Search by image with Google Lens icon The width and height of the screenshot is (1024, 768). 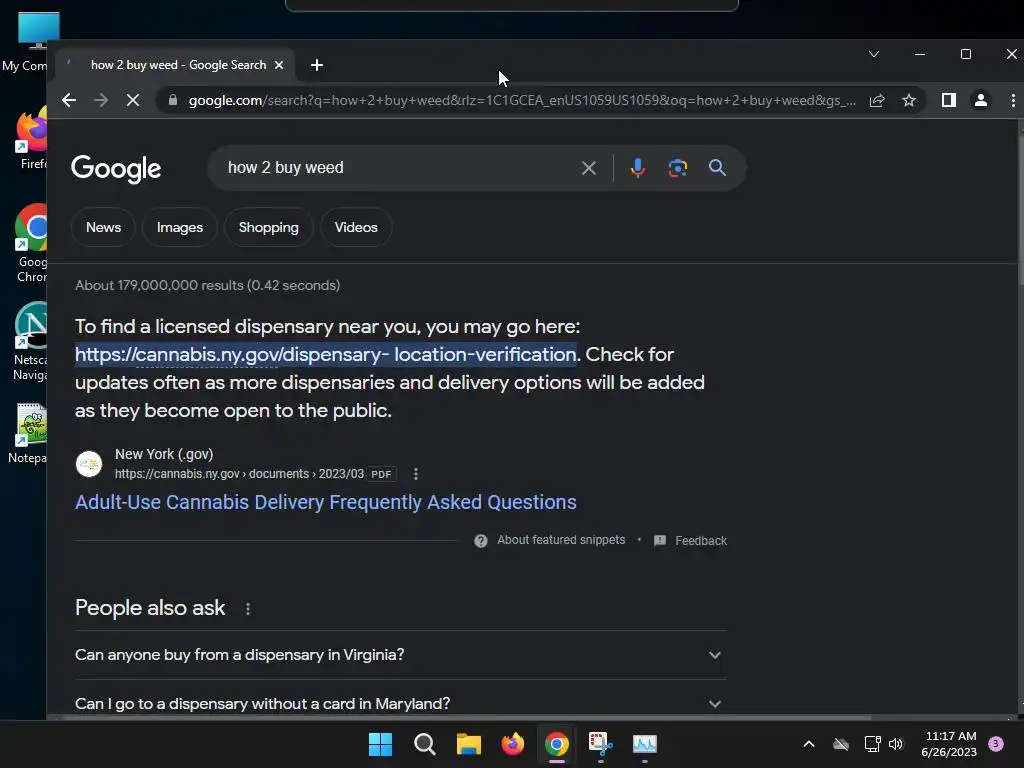678,168
